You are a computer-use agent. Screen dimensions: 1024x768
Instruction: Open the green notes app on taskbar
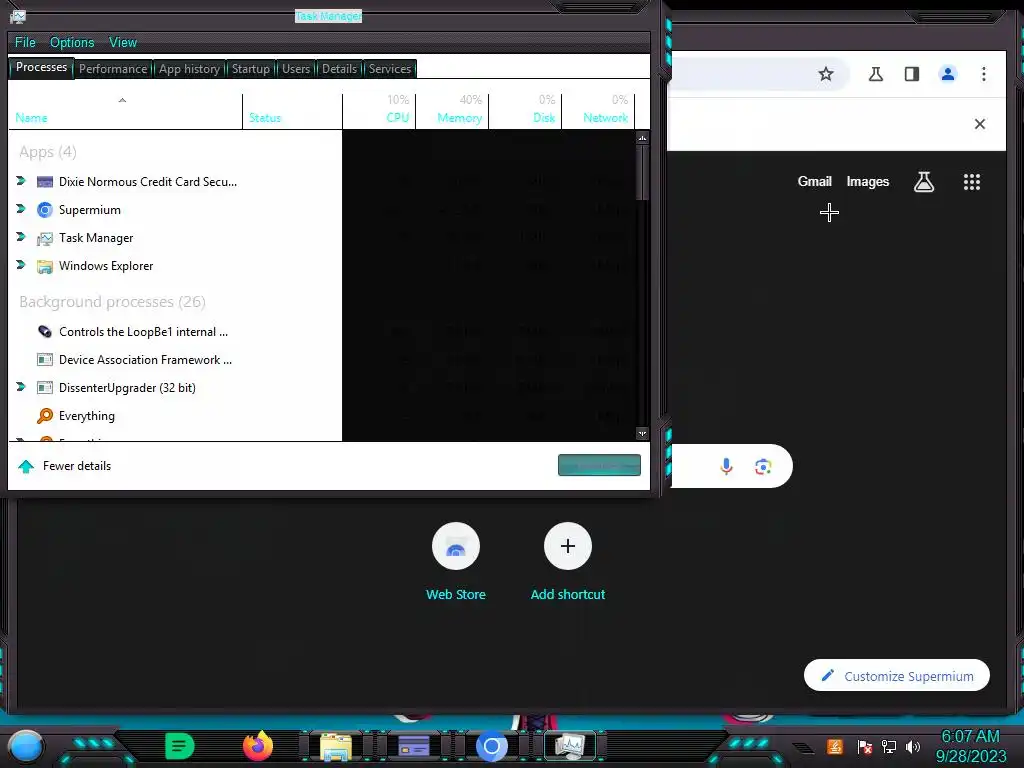click(x=180, y=746)
